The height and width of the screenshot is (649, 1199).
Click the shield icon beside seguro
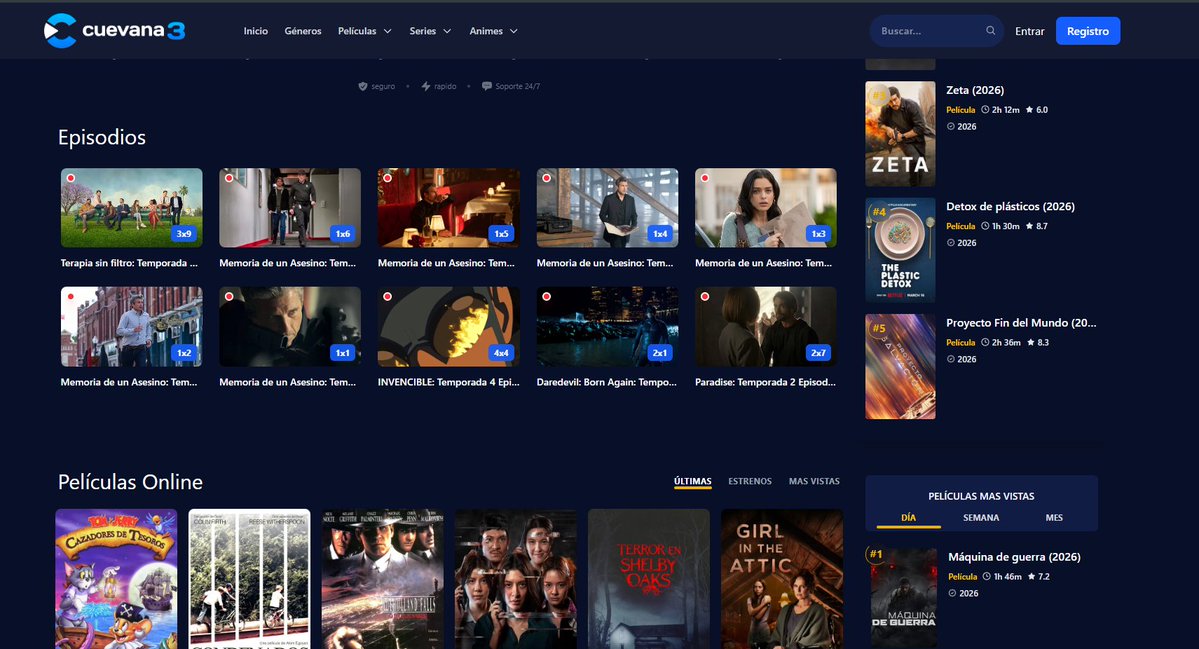coord(363,86)
